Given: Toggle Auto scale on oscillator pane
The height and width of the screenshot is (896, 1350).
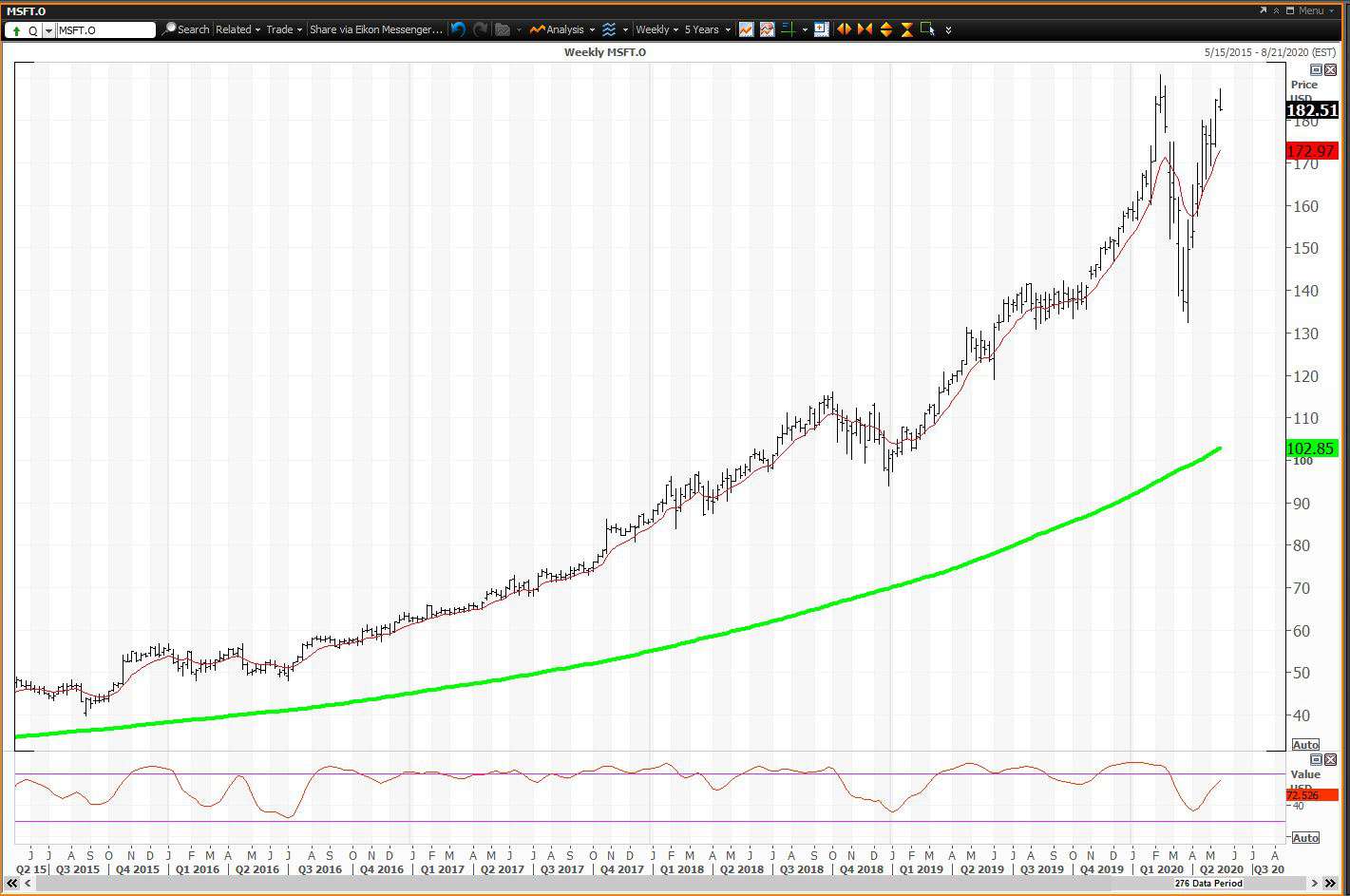Looking at the screenshot, I should click(1305, 838).
